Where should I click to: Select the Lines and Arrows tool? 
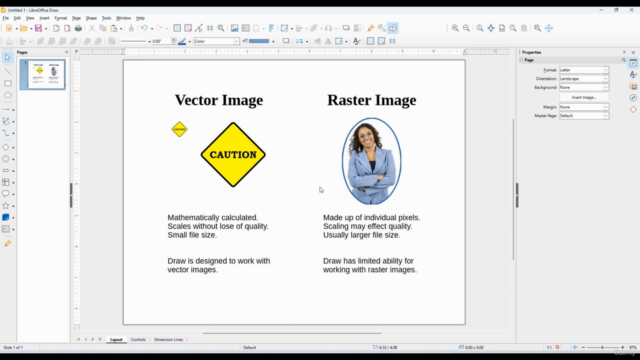pyautogui.click(x=6, y=110)
